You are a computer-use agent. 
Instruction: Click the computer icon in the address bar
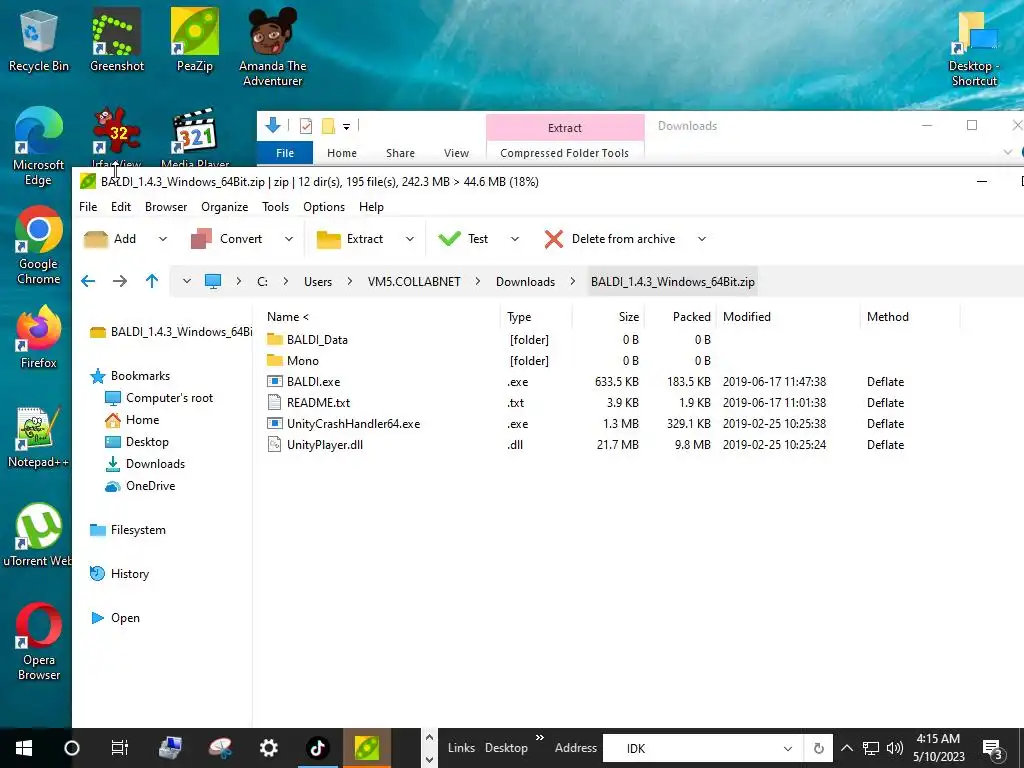pos(213,281)
